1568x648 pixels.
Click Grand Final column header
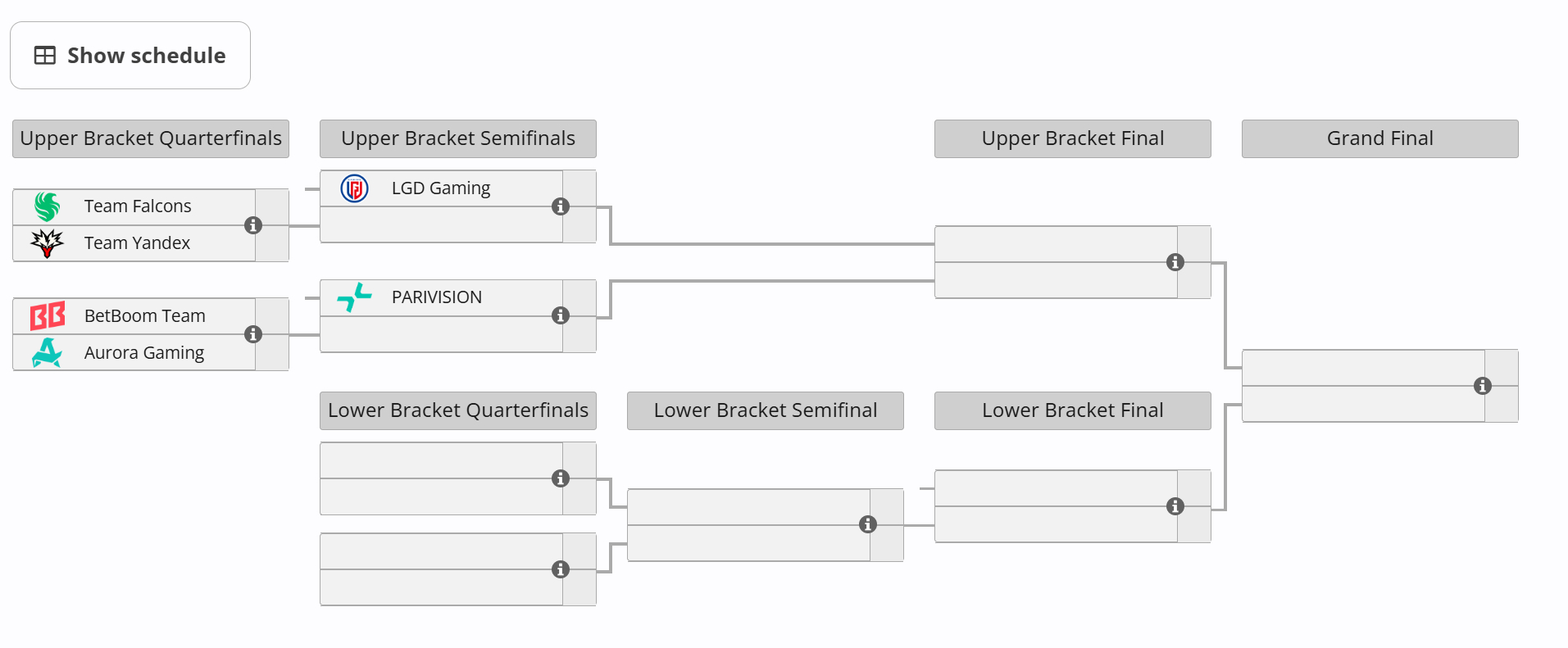pyautogui.click(x=1380, y=138)
